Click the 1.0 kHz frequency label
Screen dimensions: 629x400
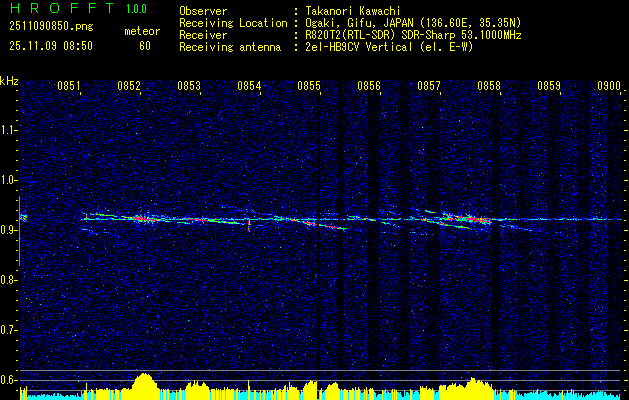[x=9, y=180]
